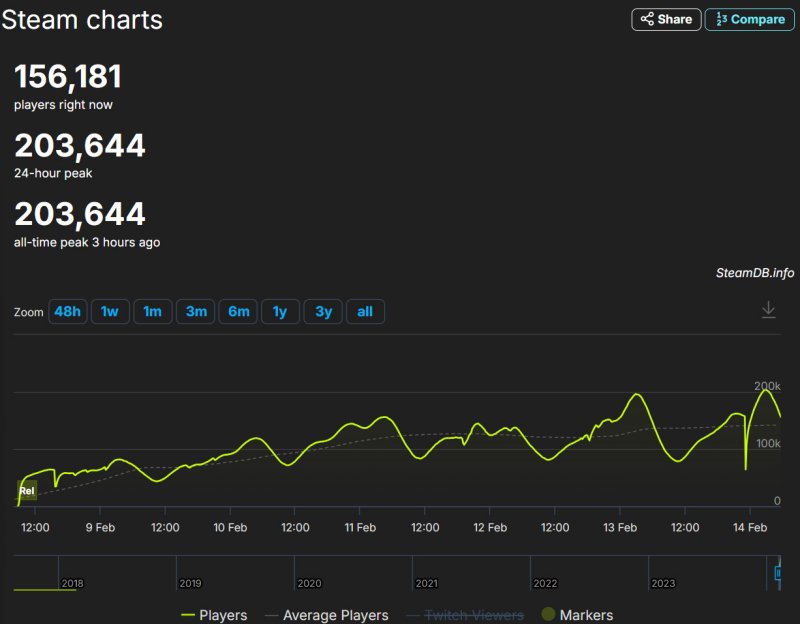Click the navigator handle at right edge
800x624 pixels.
[778, 573]
